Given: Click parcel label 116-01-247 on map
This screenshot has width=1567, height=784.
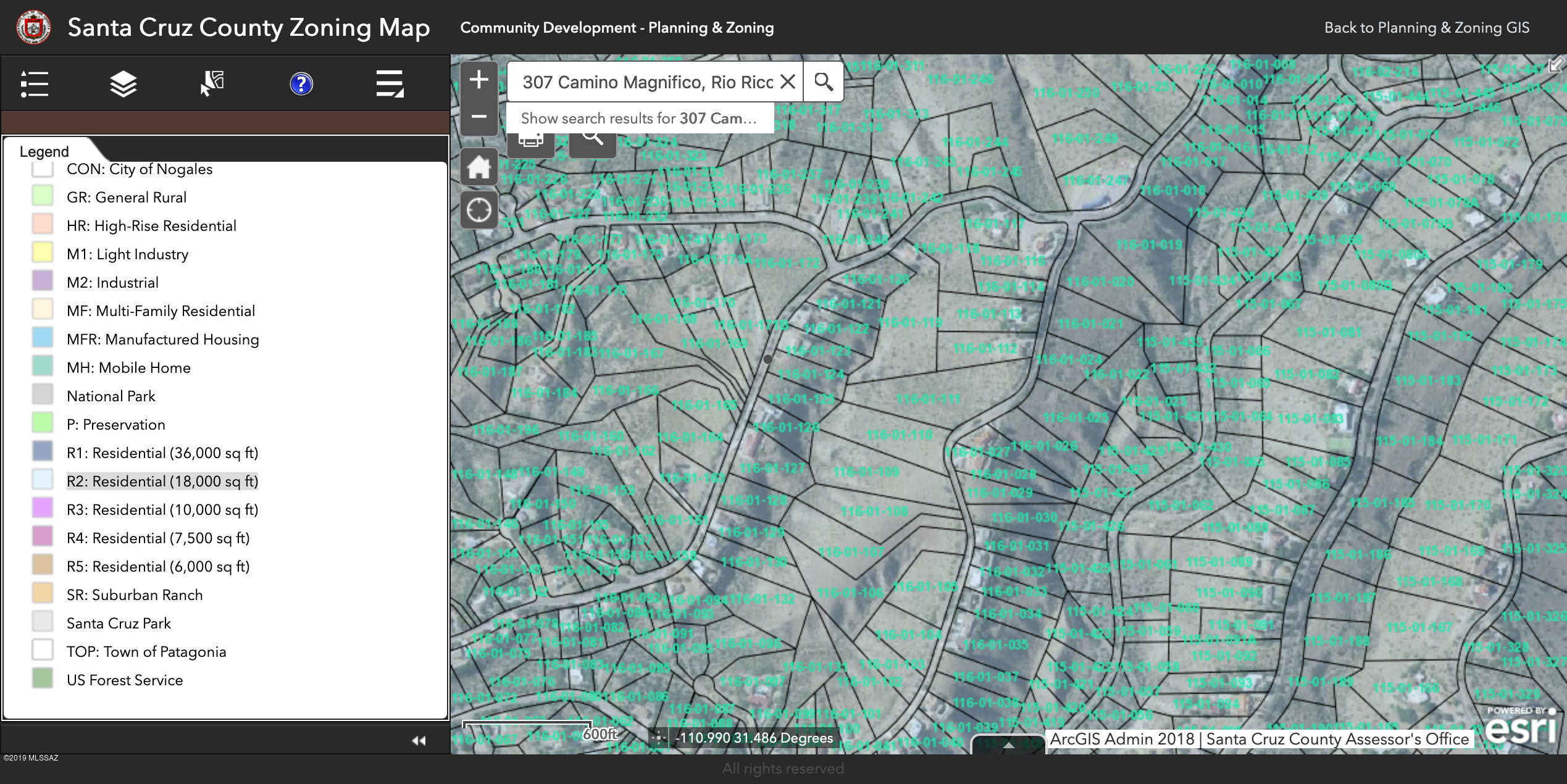Looking at the screenshot, I should click(x=1095, y=181).
